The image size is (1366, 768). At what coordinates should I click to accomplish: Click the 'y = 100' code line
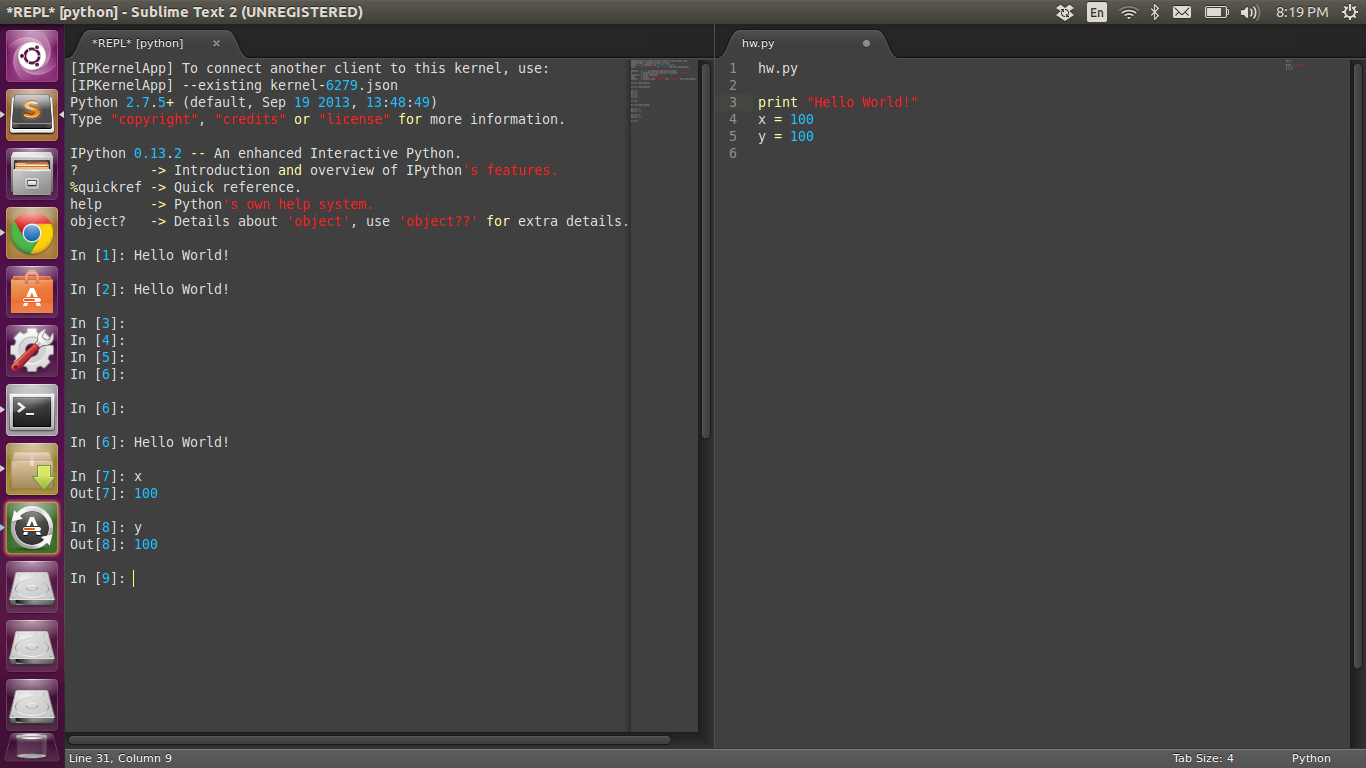(786, 136)
